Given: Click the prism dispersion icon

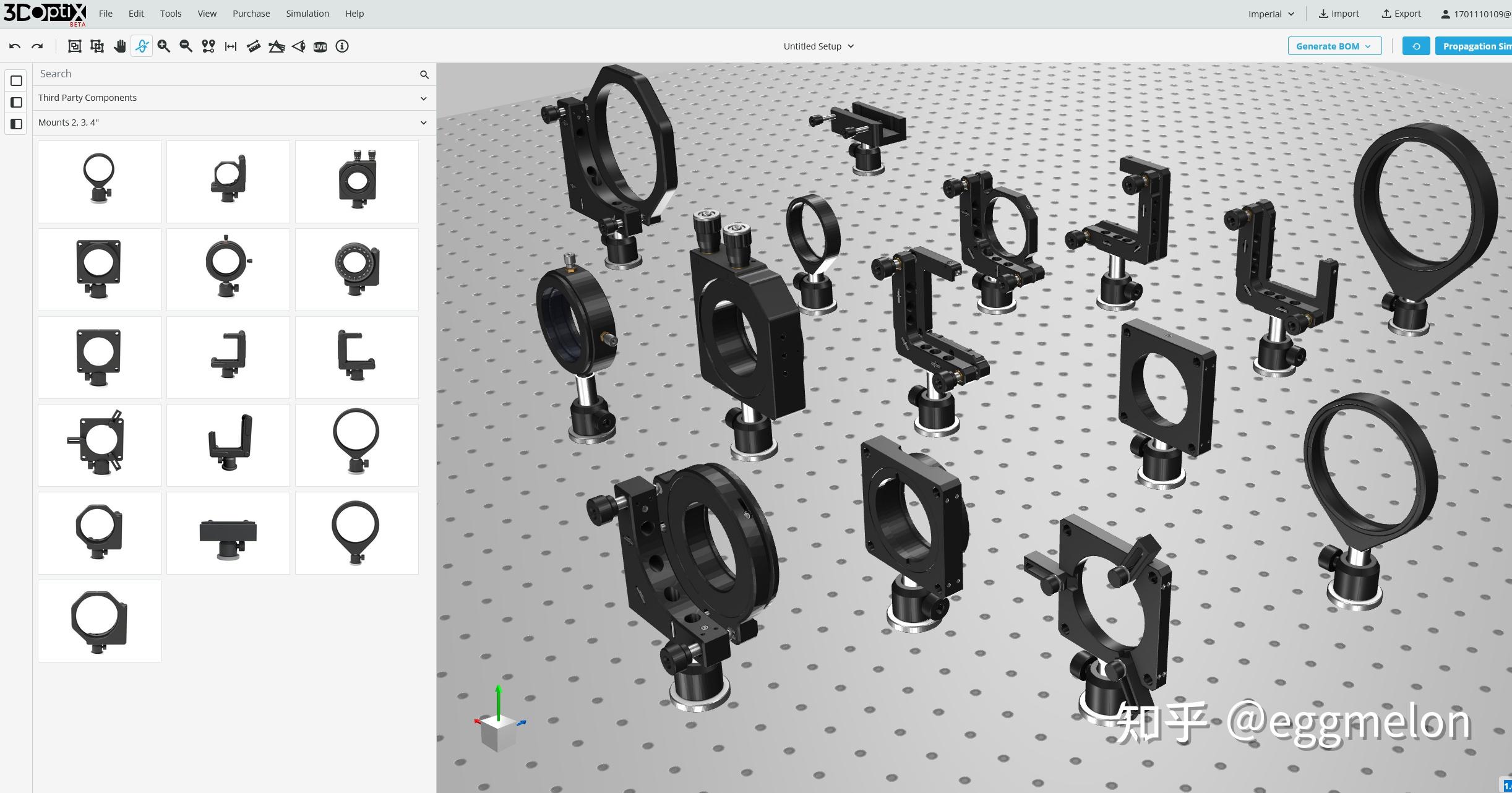Looking at the screenshot, I should [276, 46].
